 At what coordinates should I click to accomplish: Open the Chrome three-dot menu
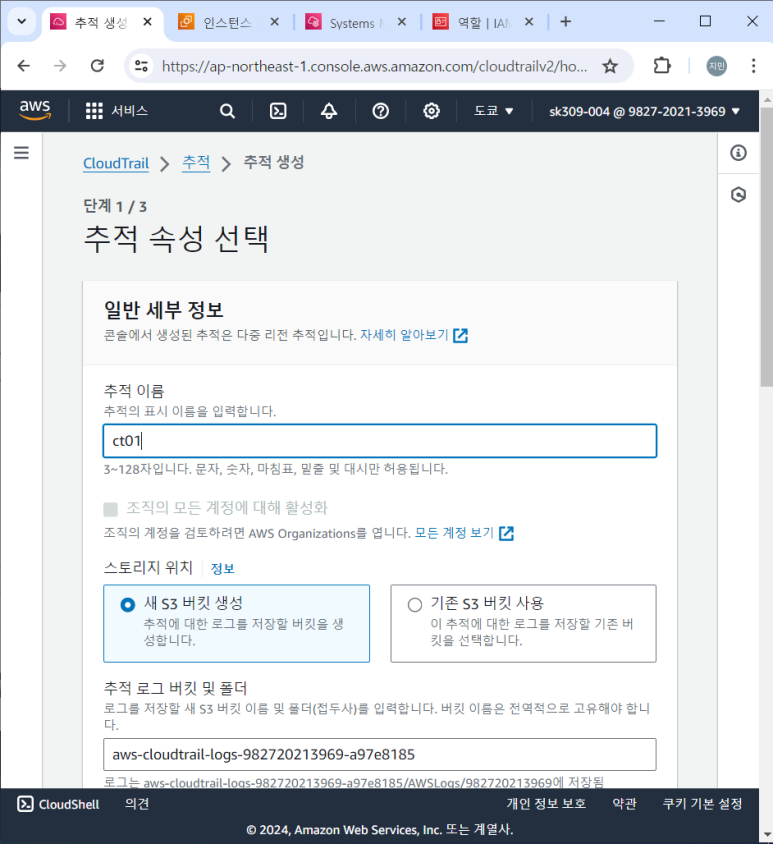754,66
